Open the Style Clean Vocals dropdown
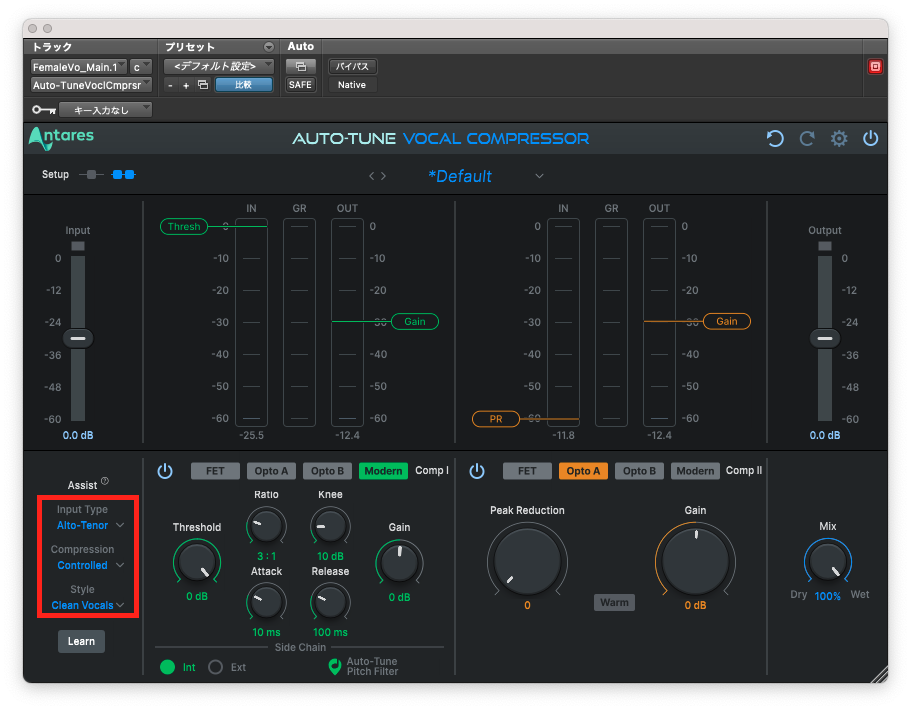 tap(88, 605)
